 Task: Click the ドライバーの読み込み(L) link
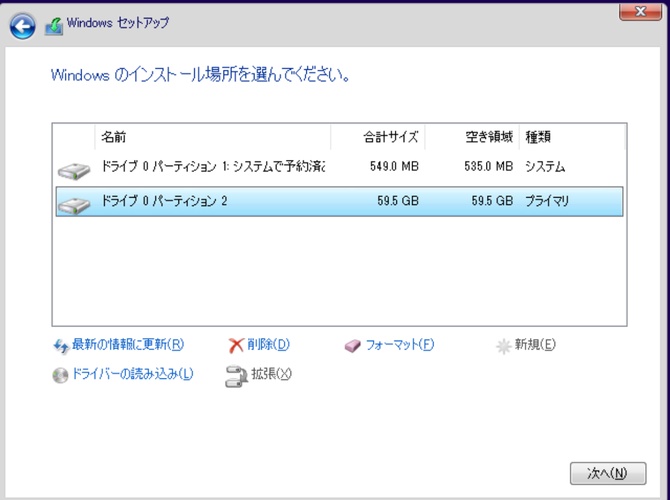132,376
